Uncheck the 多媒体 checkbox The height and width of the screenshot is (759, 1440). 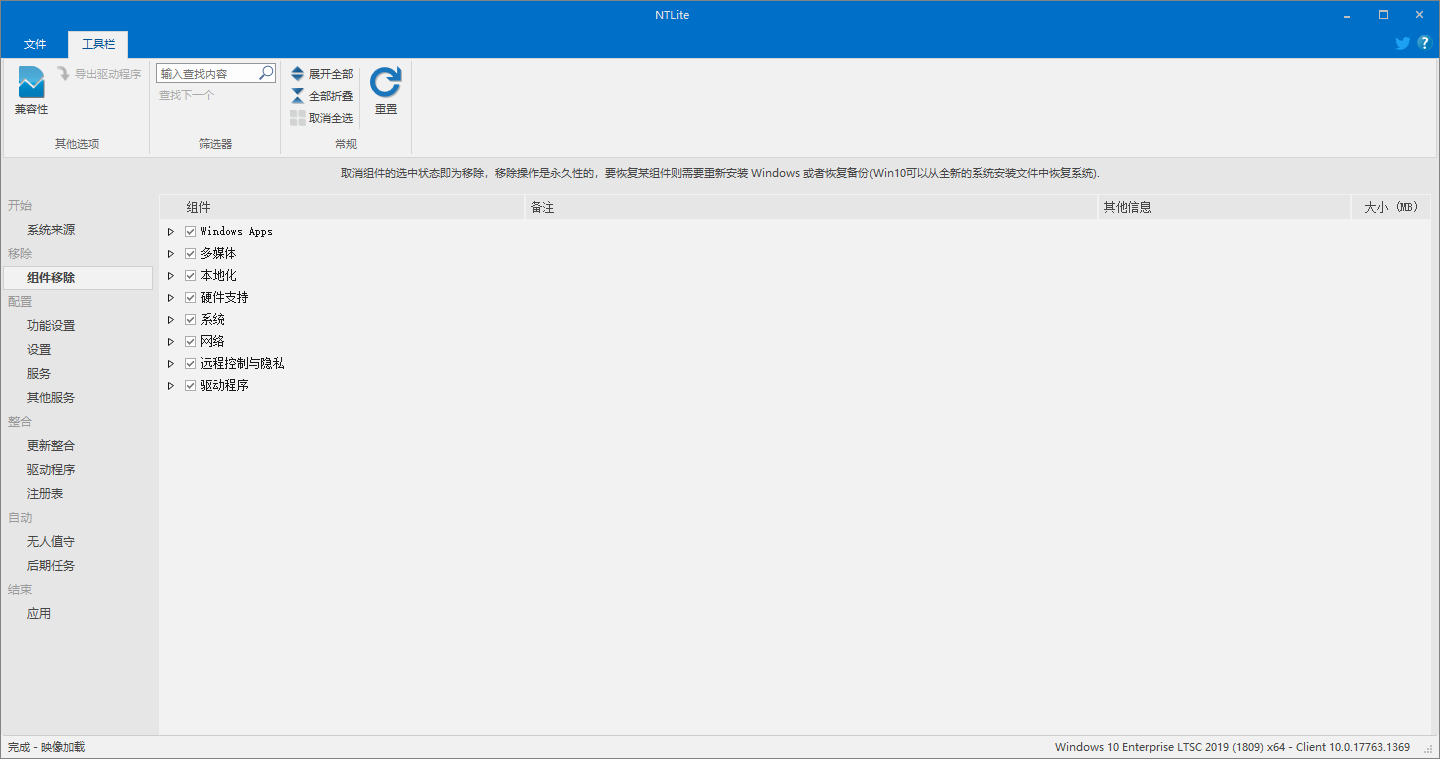[190, 254]
